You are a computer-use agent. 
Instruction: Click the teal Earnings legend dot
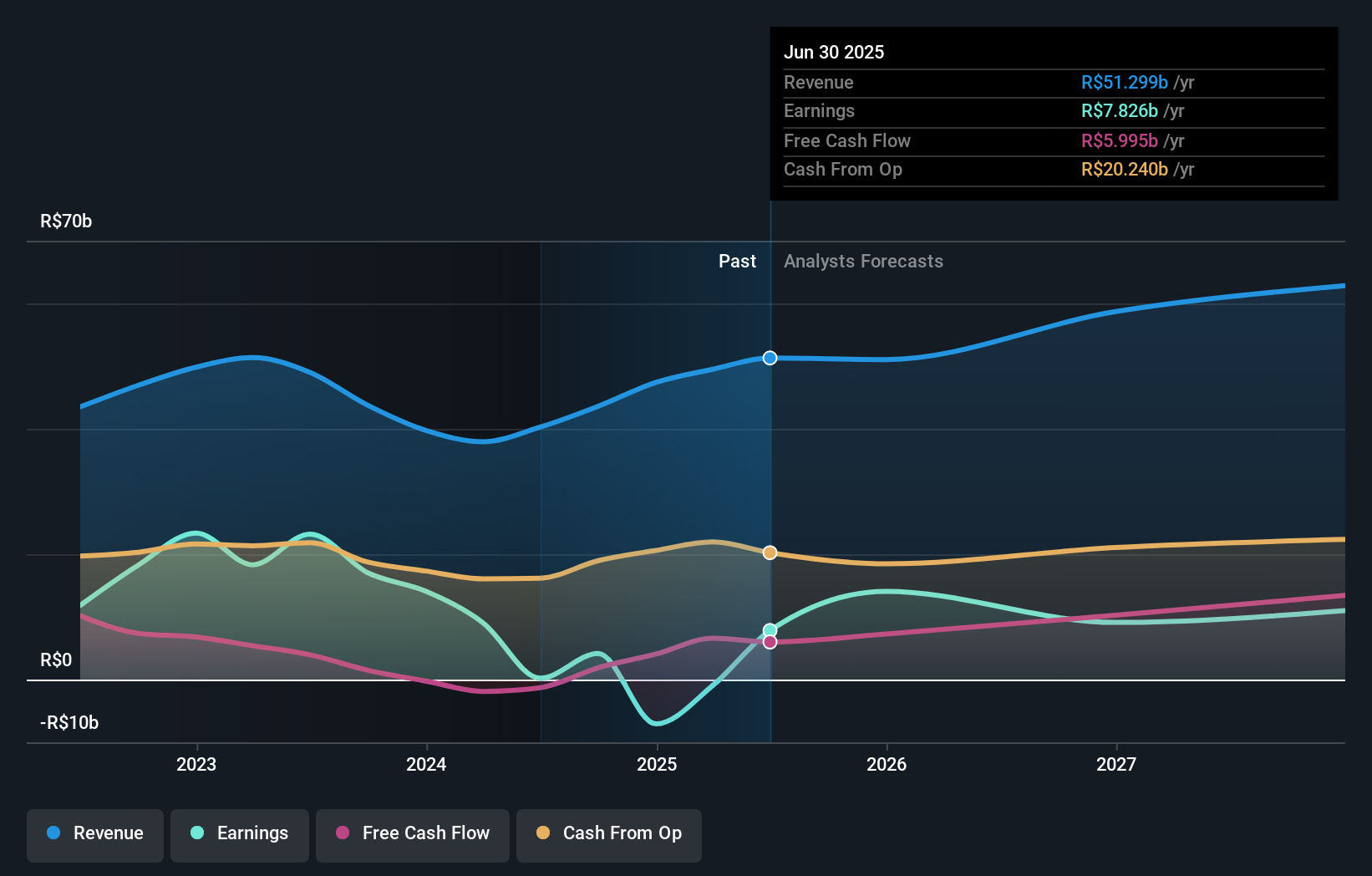pos(196,833)
